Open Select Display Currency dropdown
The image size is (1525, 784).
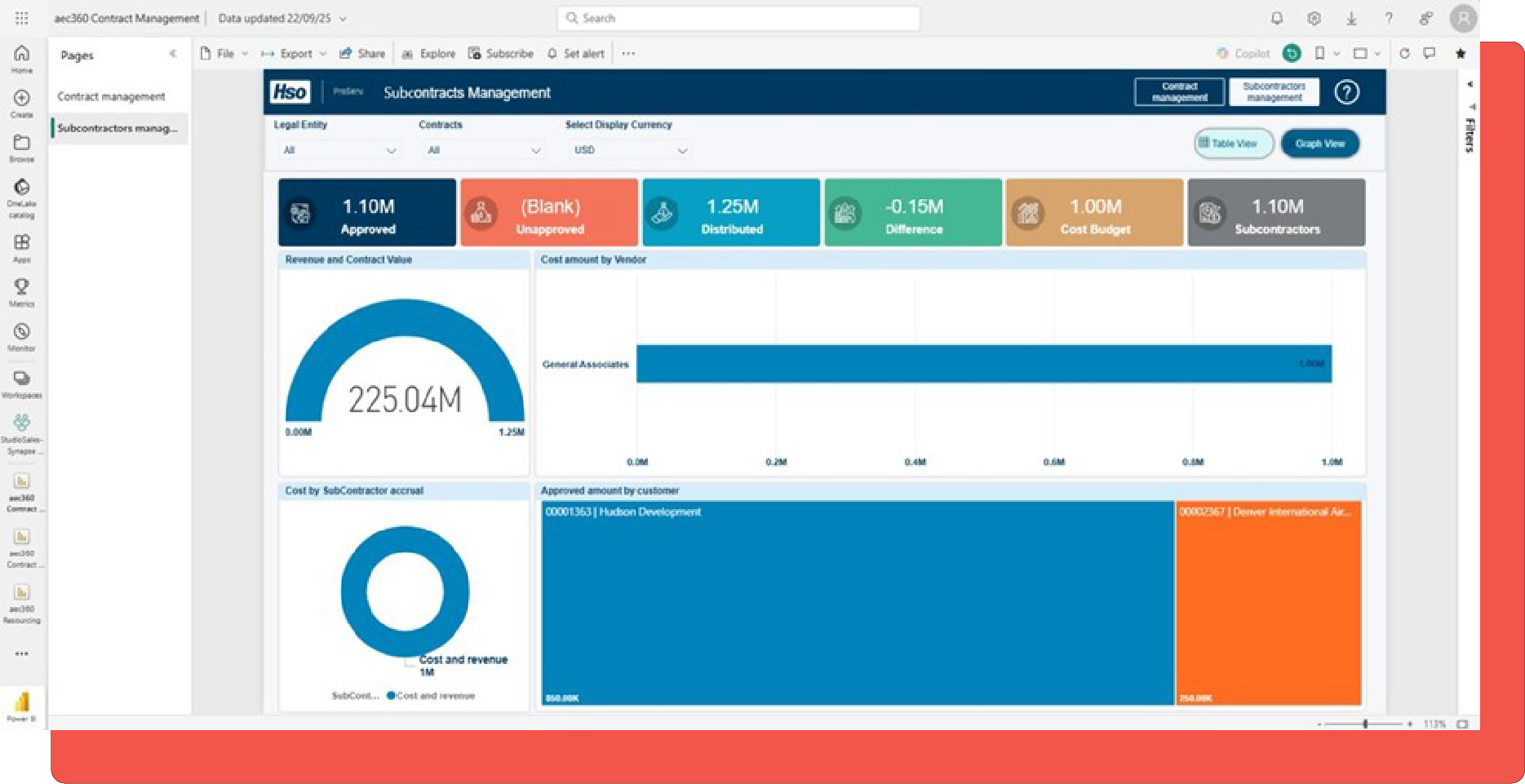pos(630,150)
